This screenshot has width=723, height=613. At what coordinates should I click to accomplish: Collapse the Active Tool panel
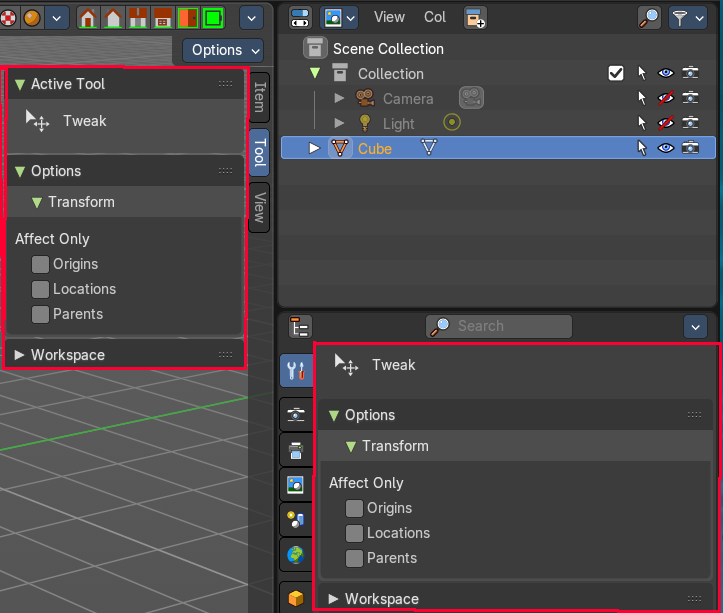tap(20, 84)
